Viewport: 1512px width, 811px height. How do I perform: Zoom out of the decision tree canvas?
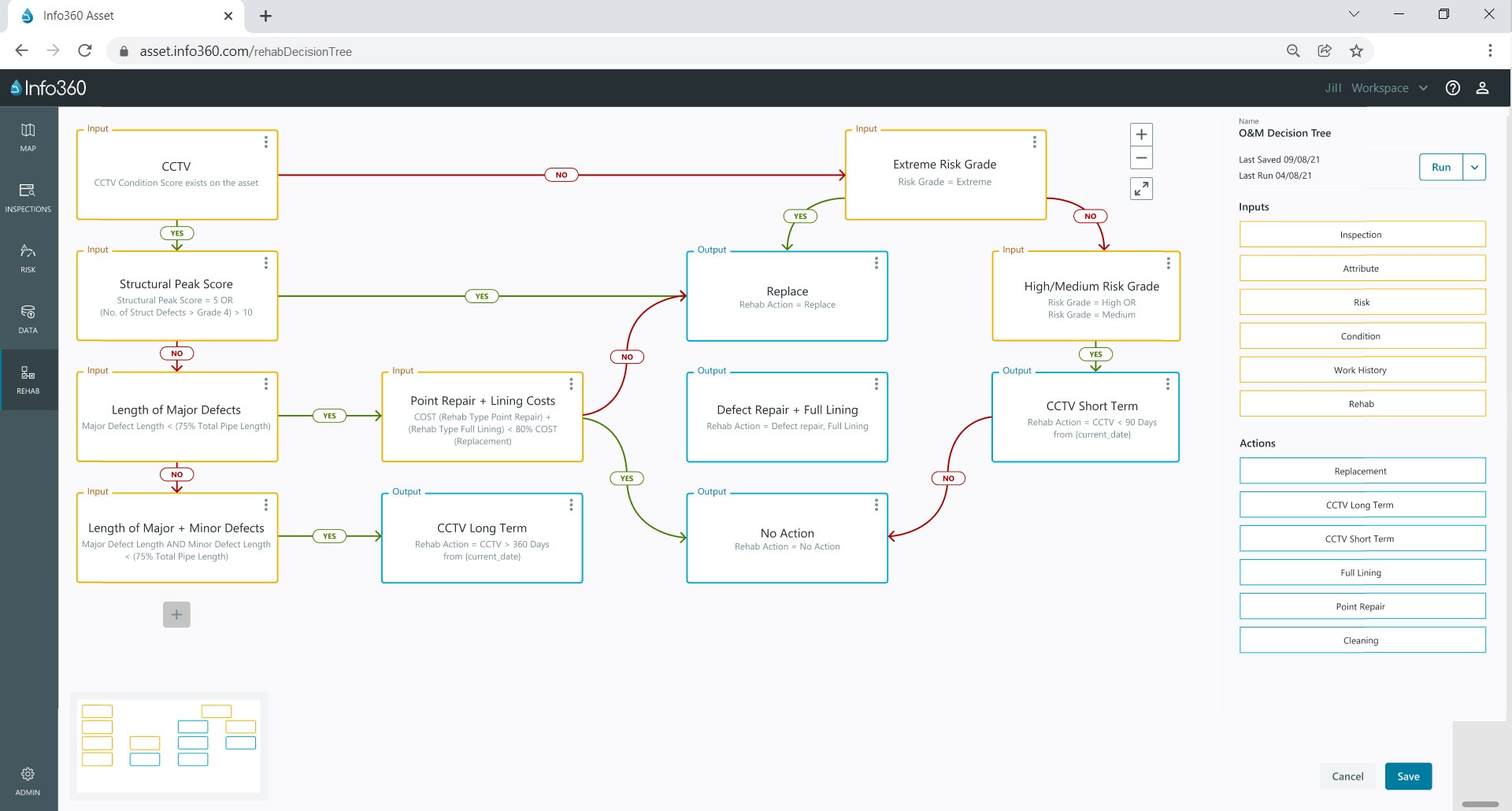click(1141, 158)
